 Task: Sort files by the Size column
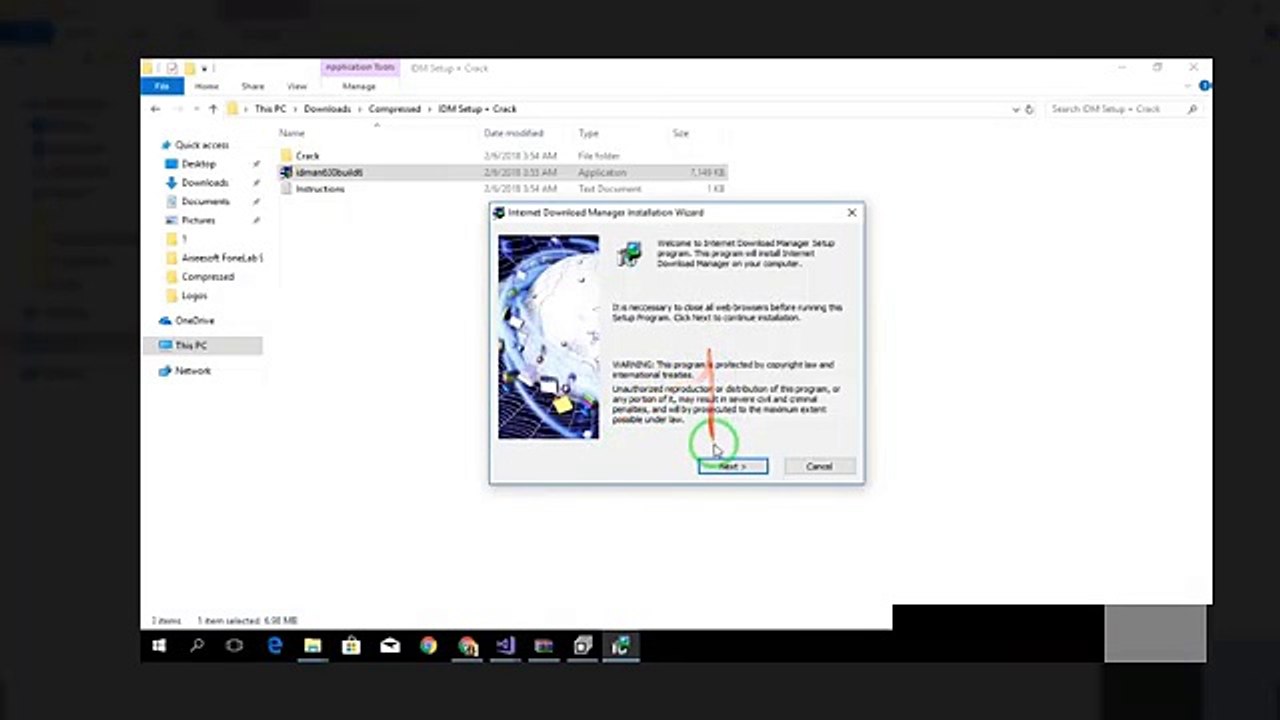pos(681,133)
